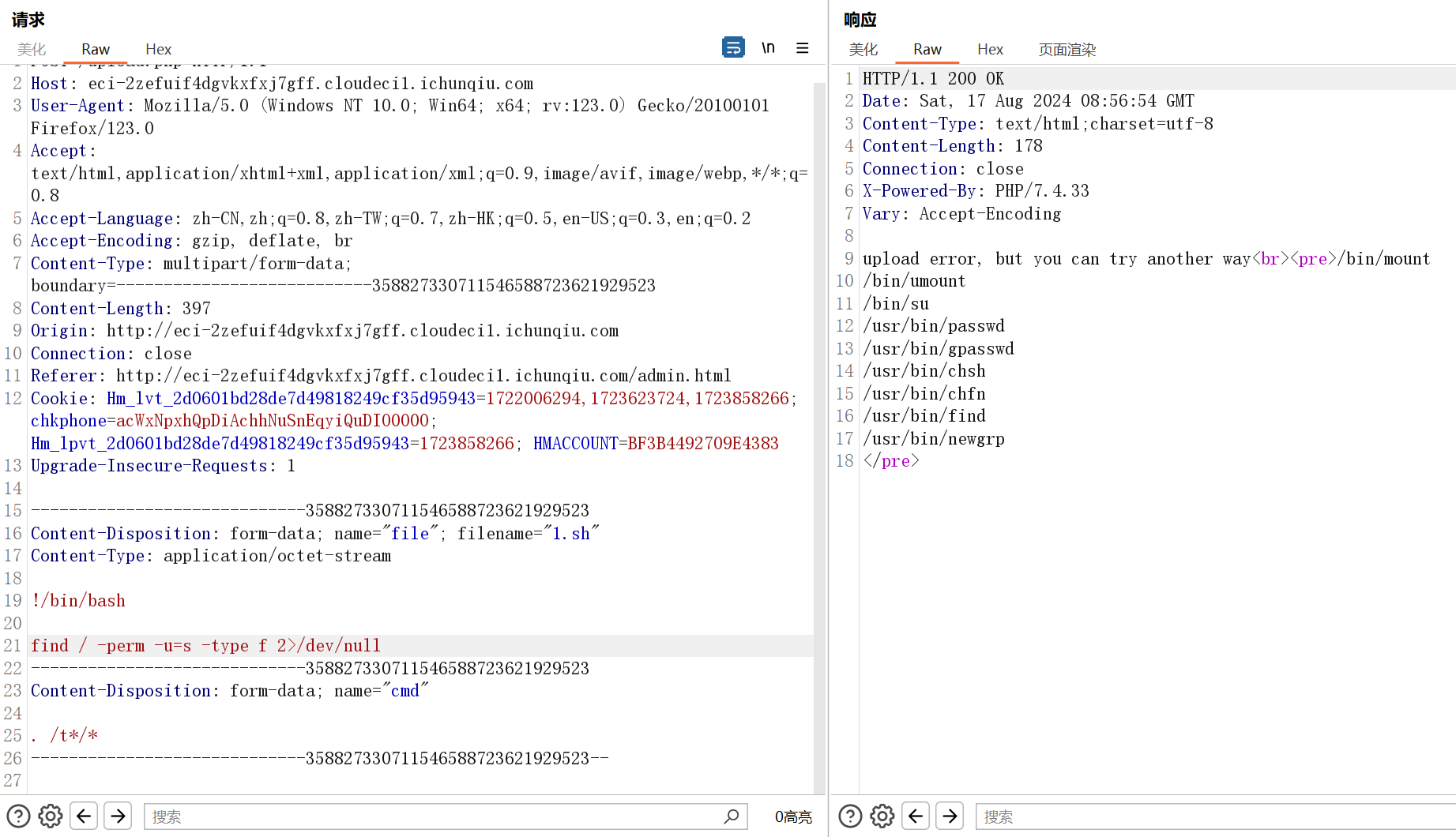Click the response Date header line

(1029, 101)
